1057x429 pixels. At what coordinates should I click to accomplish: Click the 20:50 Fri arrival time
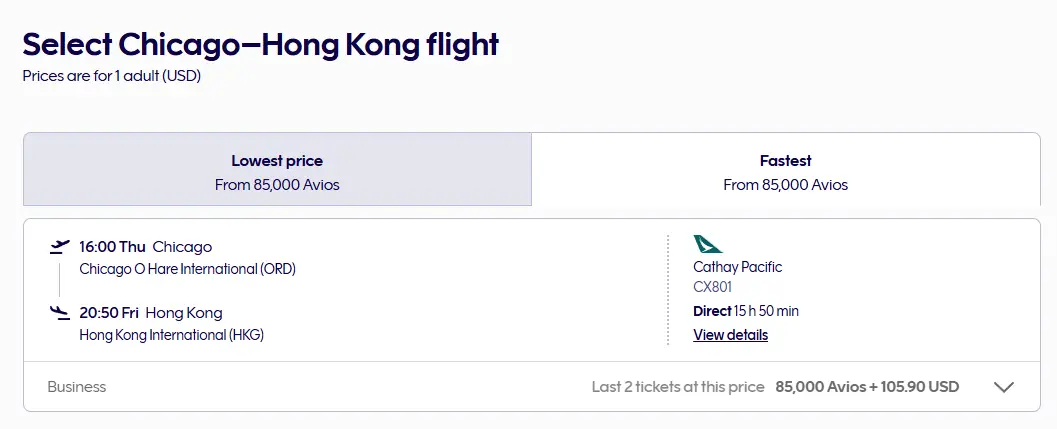tap(109, 313)
